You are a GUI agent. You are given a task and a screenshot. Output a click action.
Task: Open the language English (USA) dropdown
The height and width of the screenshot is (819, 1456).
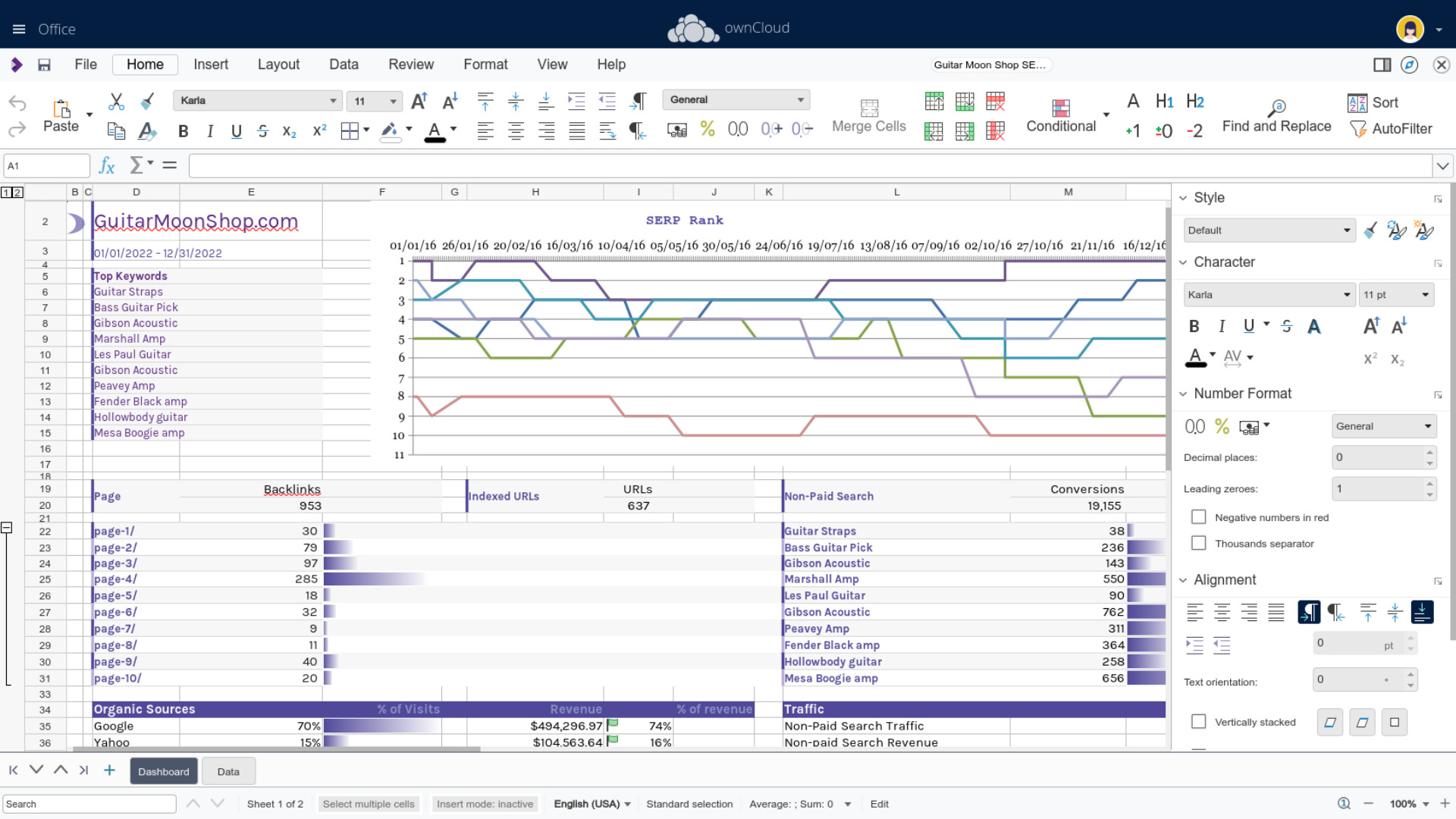[x=592, y=804]
